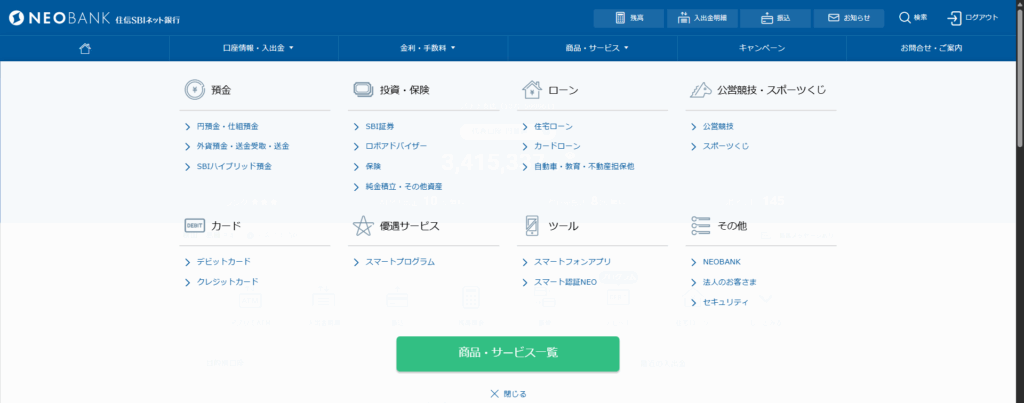Expand the 口座情報・入出金 dropdown menu
The width and height of the screenshot is (1024, 403).
coord(259,48)
